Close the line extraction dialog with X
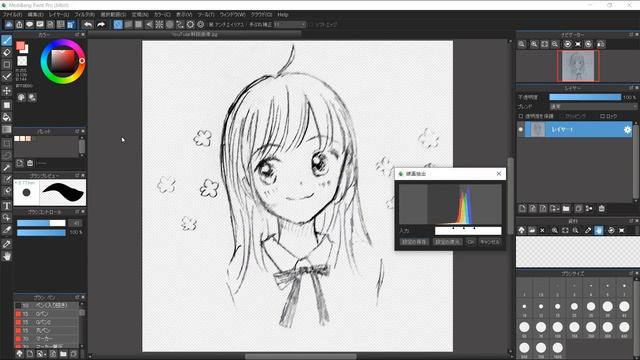Image resolution: width=640 pixels, height=360 pixels. [499, 174]
